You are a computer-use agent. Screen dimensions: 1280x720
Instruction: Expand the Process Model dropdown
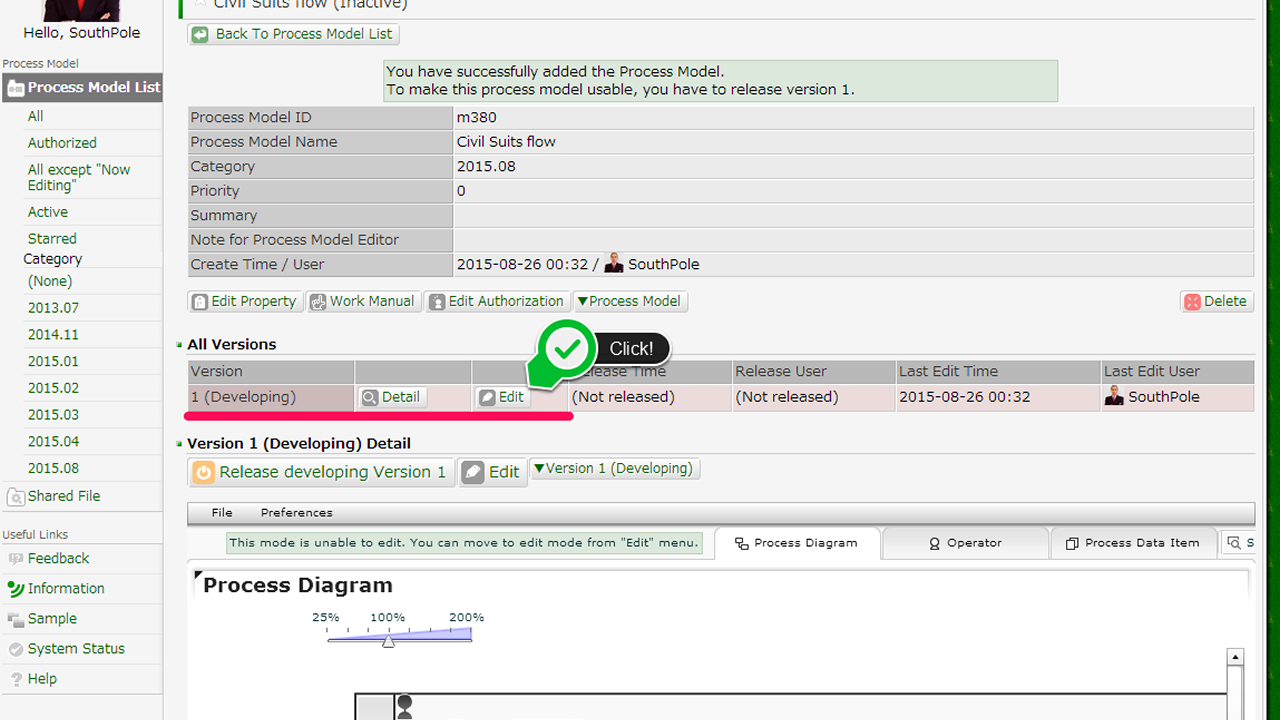[629, 301]
